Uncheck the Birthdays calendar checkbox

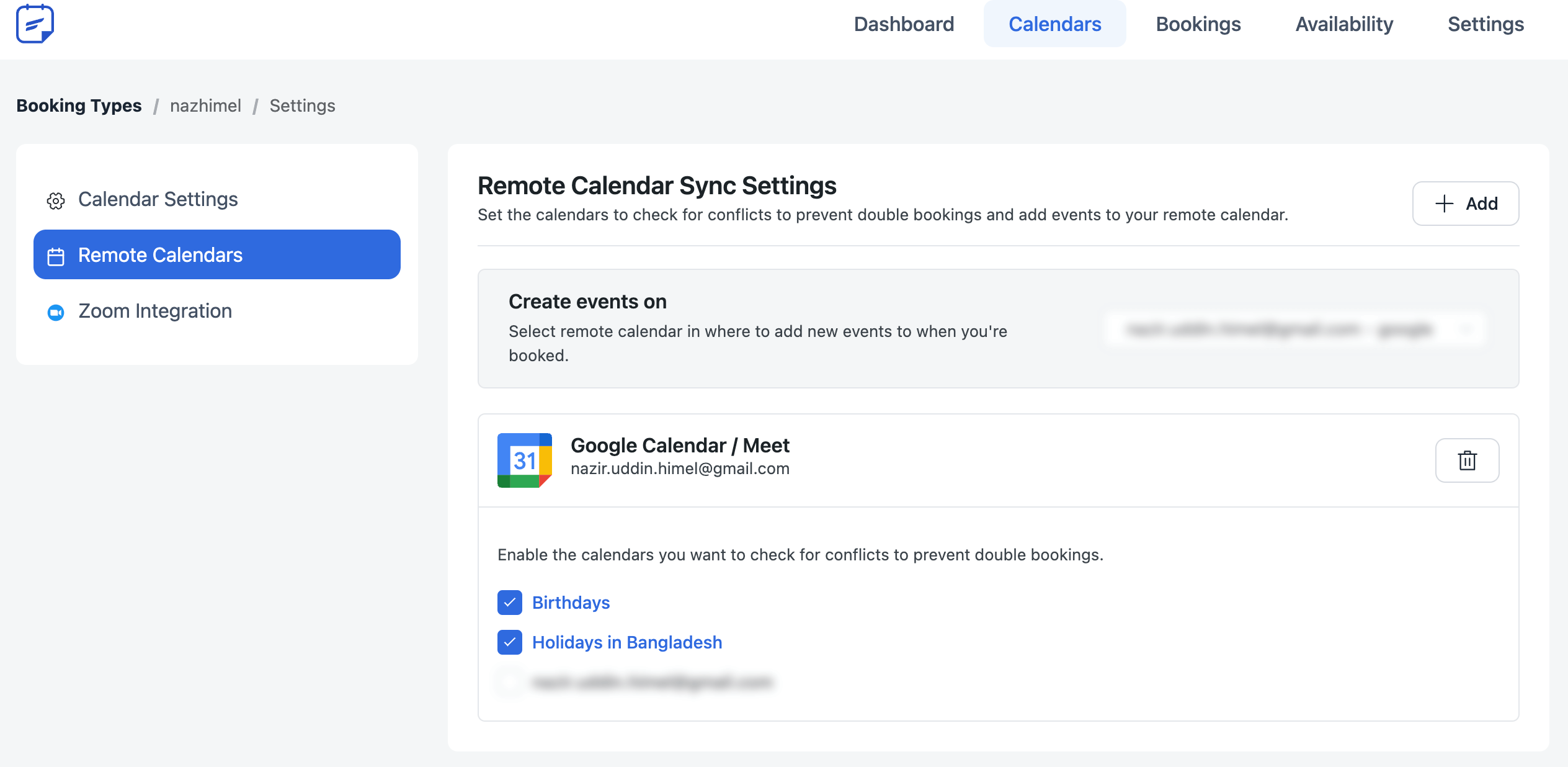pyautogui.click(x=510, y=603)
